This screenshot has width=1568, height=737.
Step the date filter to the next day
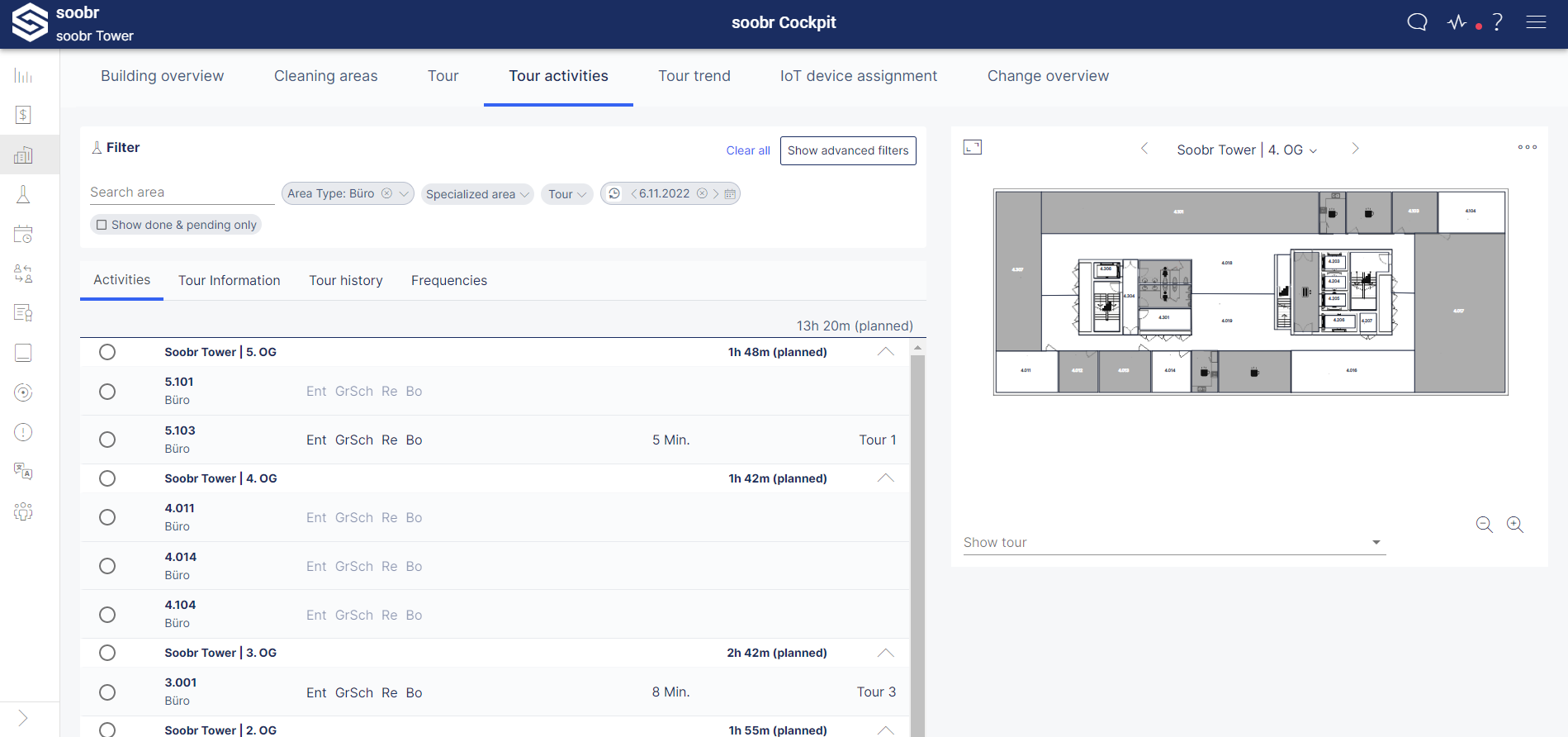click(716, 194)
